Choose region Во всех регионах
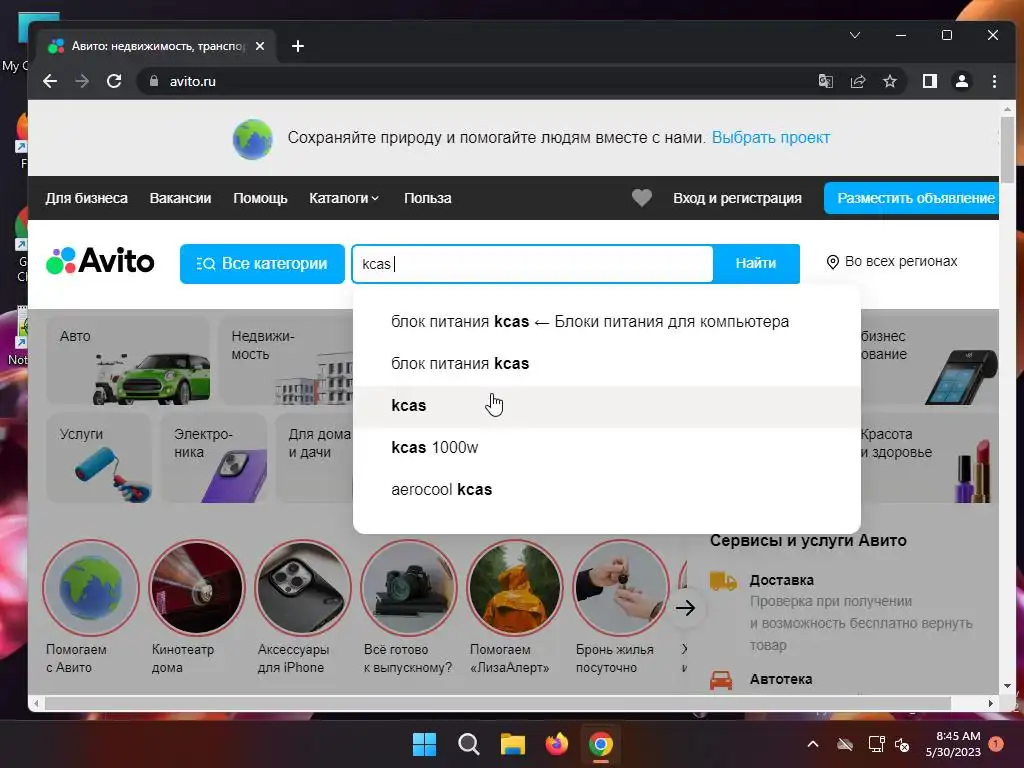Viewport: 1024px width, 768px height. tap(892, 262)
